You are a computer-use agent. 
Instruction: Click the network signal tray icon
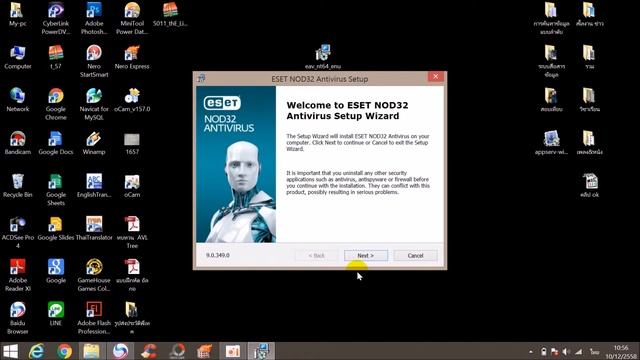point(579,351)
